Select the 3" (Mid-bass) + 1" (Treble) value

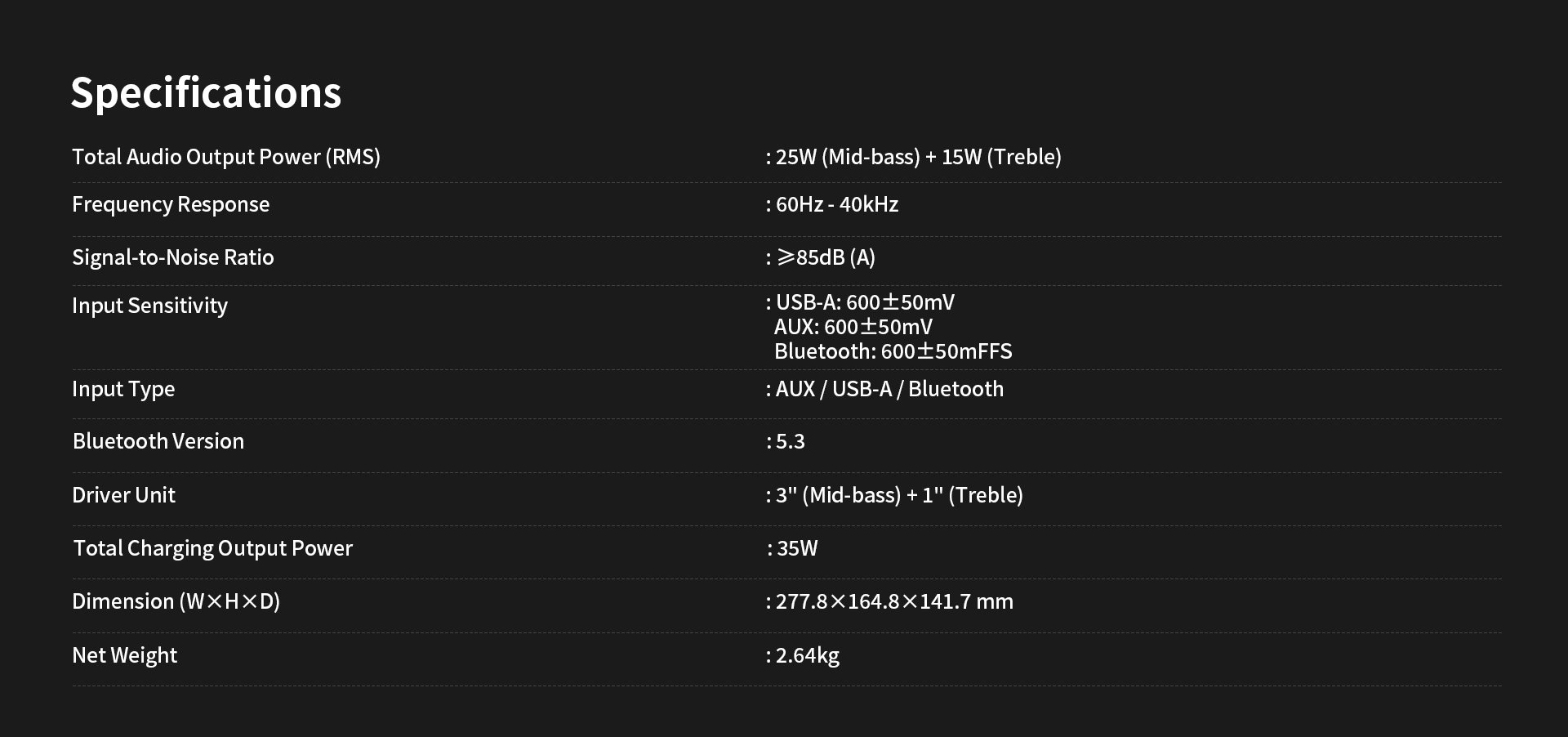click(x=898, y=495)
